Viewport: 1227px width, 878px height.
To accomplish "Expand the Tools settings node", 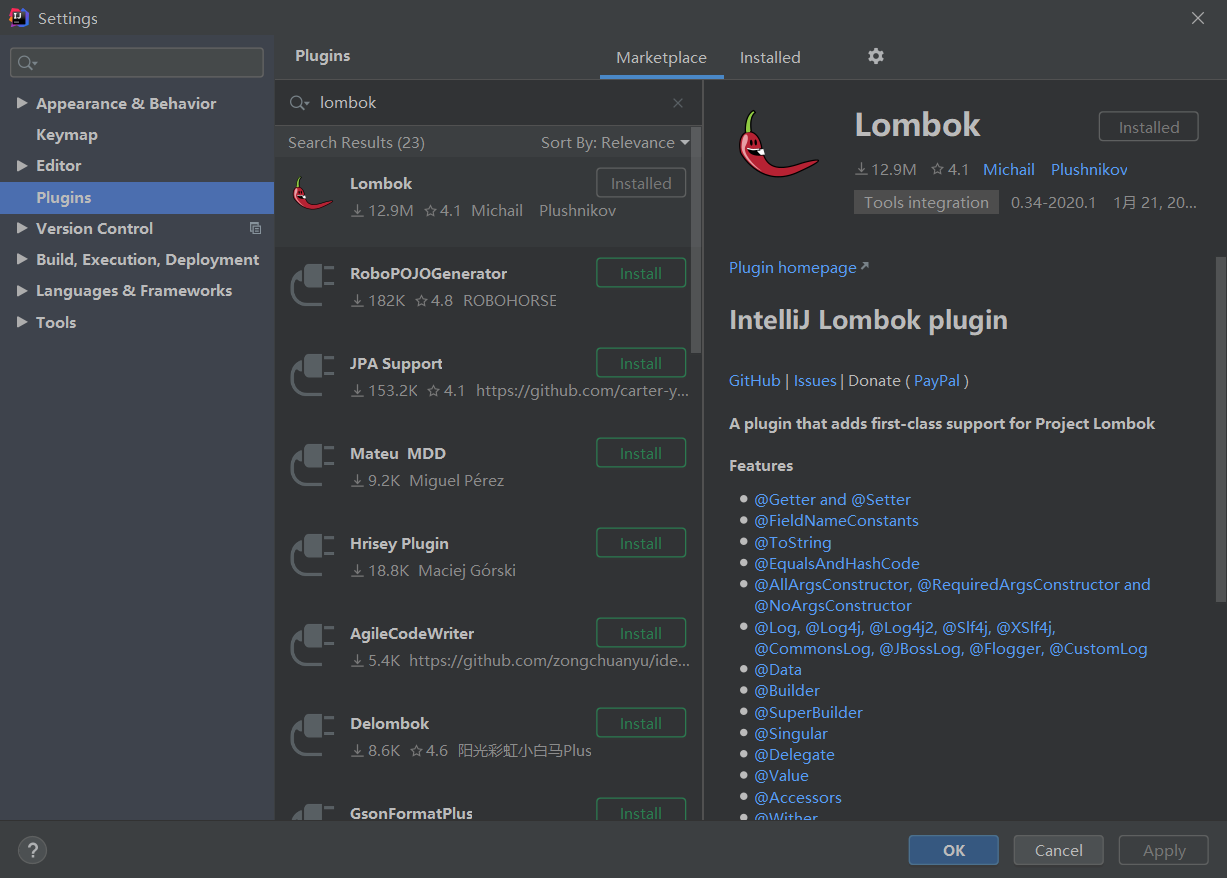I will 22,322.
